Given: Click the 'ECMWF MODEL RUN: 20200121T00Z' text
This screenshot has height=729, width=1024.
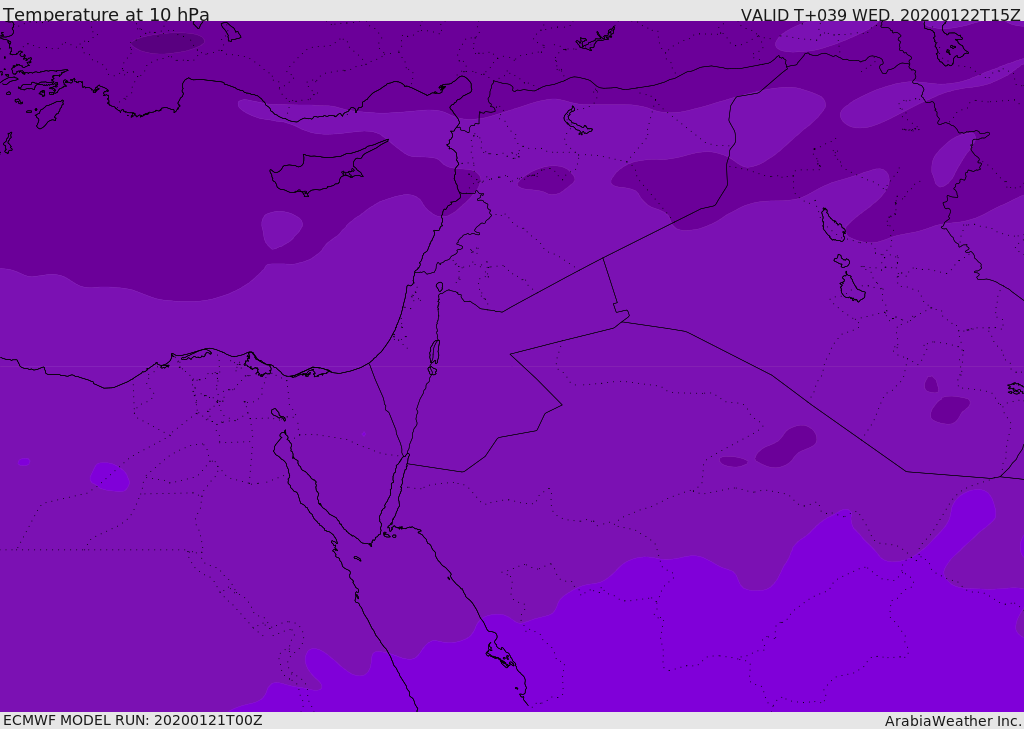Looking at the screenshot, I should point(133,720).
